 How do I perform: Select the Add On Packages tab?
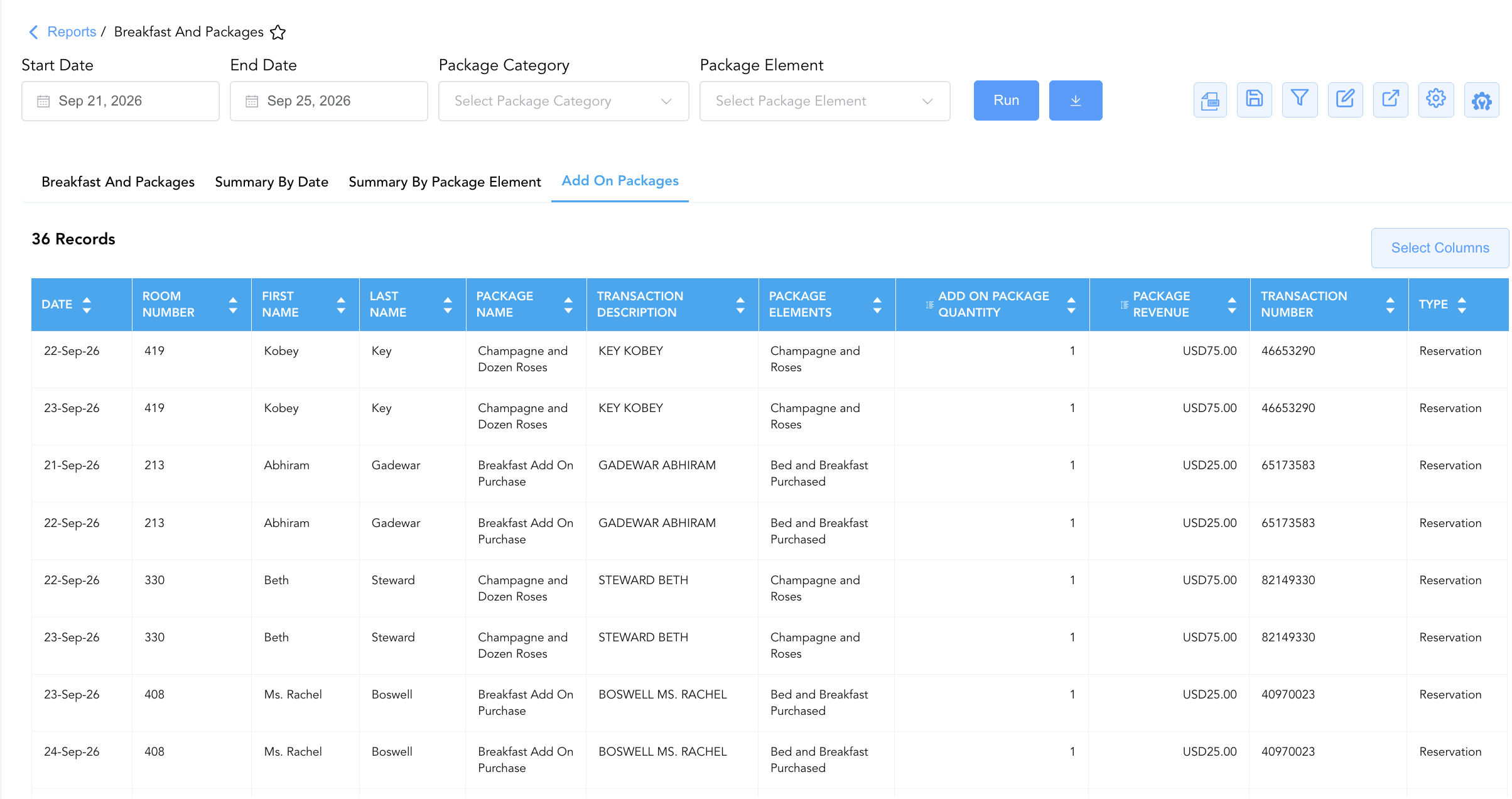tap(620, 181)
